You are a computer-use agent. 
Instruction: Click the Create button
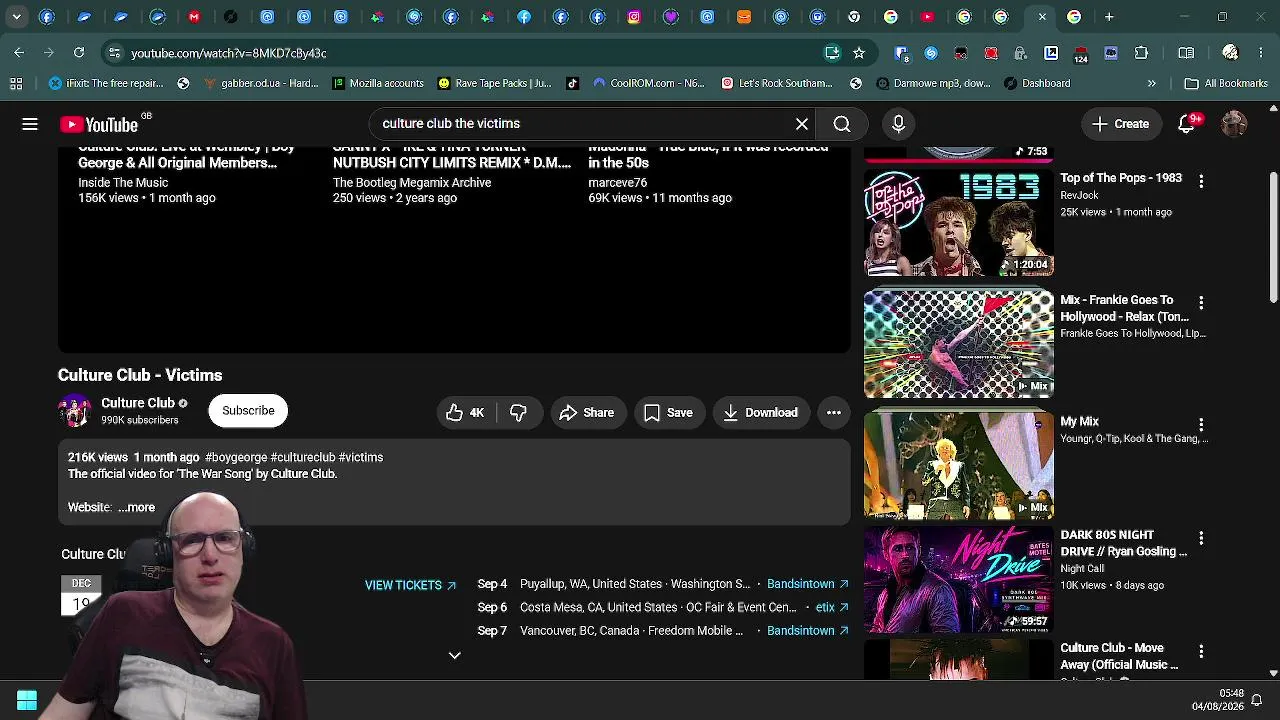point(1121,124)
